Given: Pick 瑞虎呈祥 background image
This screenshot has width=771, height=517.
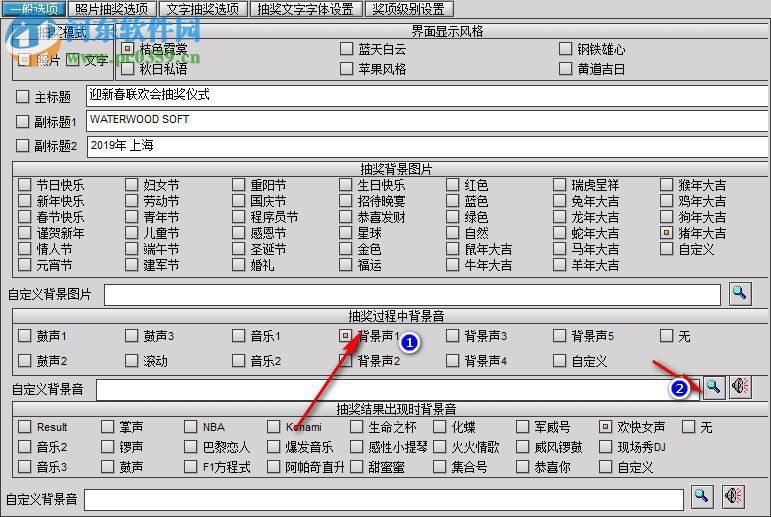Looking at the screenshot, I should pyautogui.click(x=560, y=185).
